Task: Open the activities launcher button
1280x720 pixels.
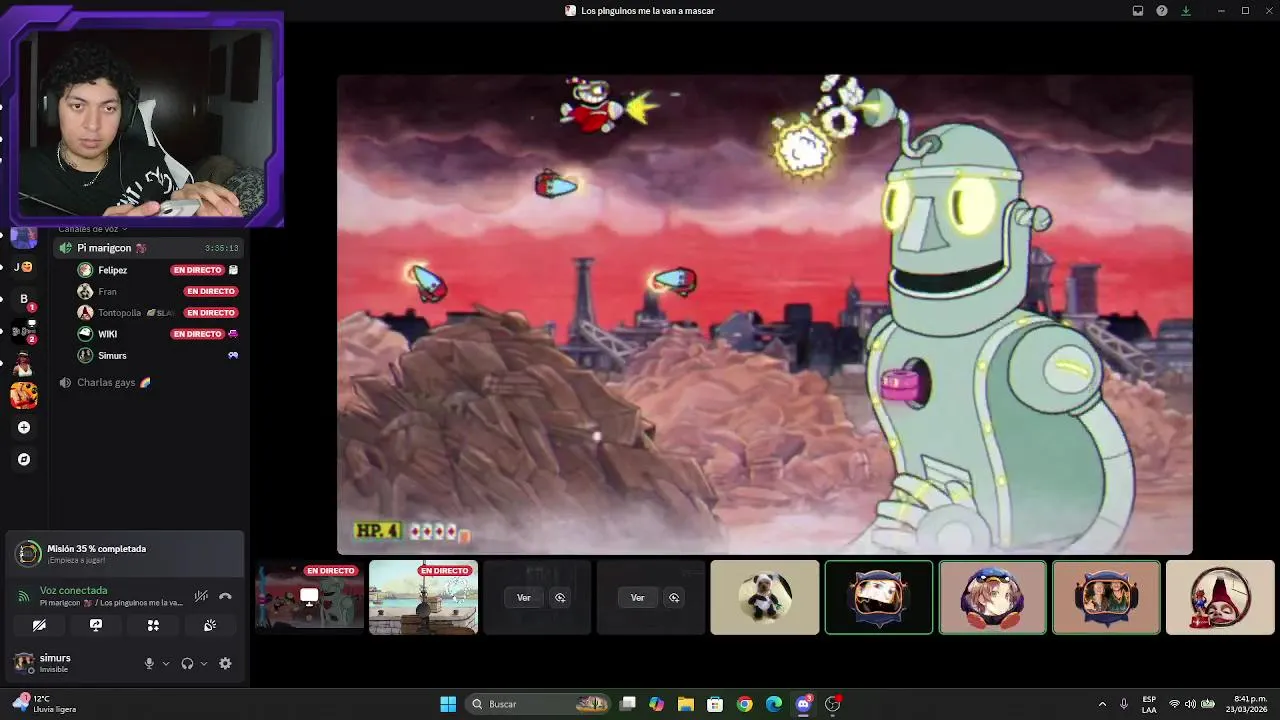Action: tap(153, 625)
